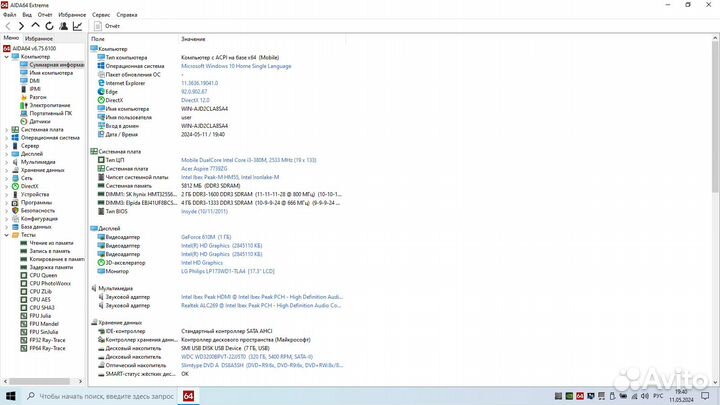Open the Сервис menu
This screenshot has width=720, height=405.
point(101,15)
